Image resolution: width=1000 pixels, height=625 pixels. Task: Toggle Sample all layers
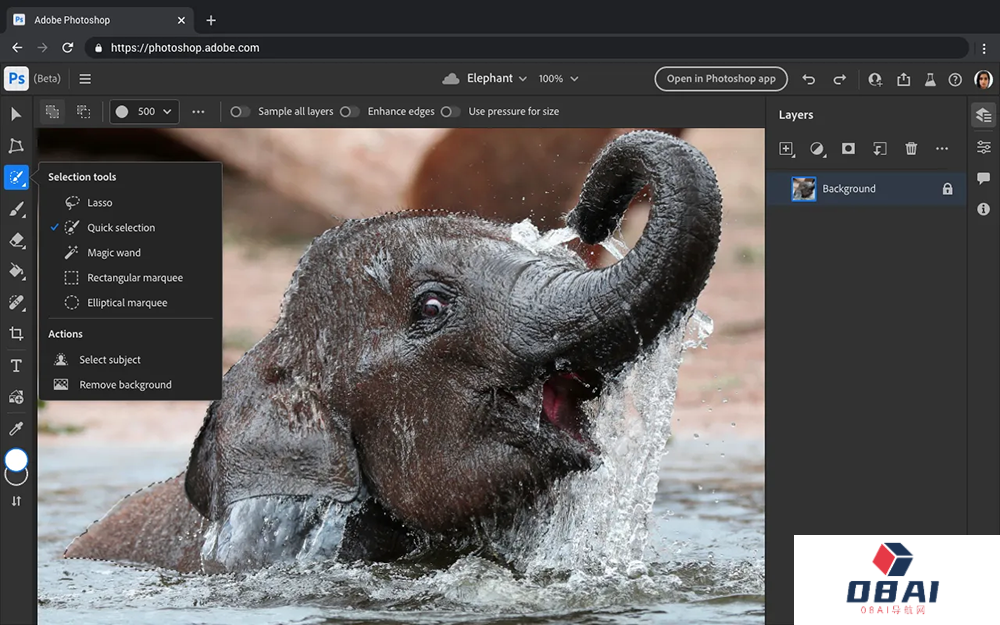(x=240, y=111)
